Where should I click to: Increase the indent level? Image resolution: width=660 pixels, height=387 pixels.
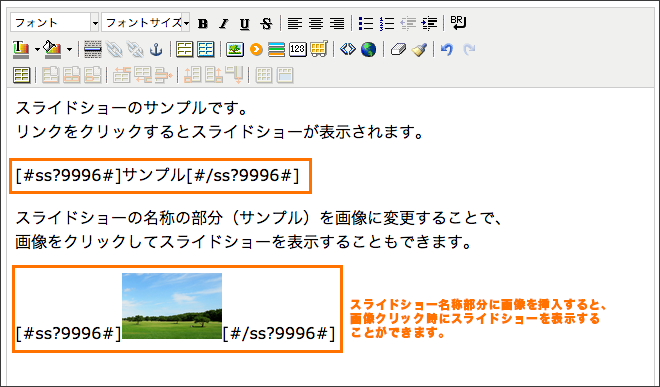(429, 24)
